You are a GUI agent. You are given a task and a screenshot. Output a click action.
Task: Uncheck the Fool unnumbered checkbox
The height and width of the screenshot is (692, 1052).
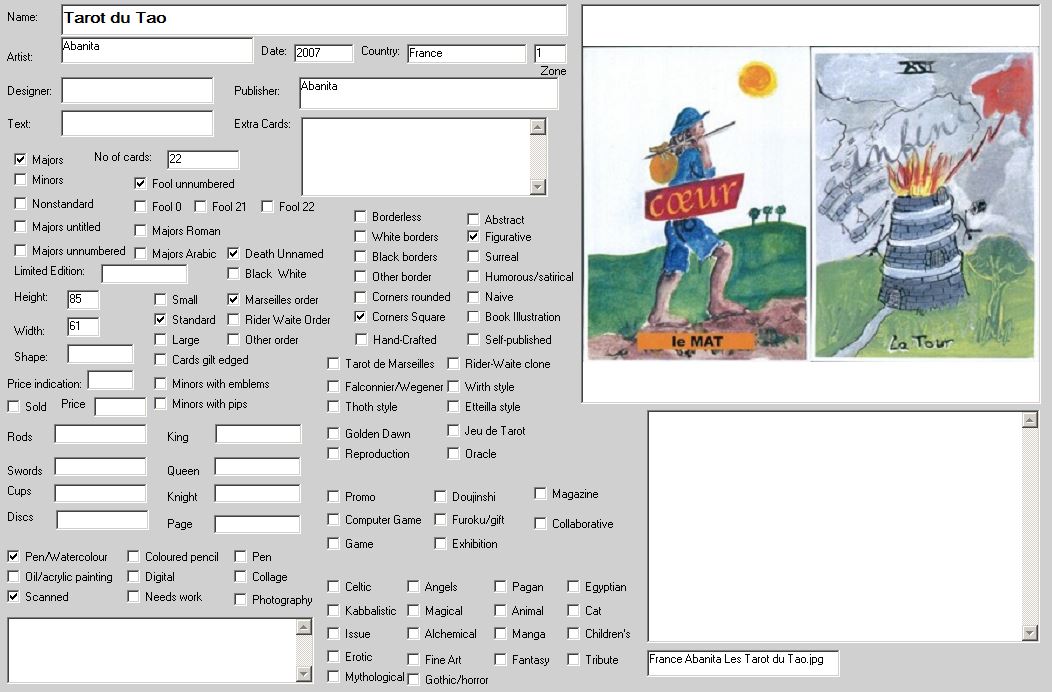pyautogui.click(x=141, y=184)
